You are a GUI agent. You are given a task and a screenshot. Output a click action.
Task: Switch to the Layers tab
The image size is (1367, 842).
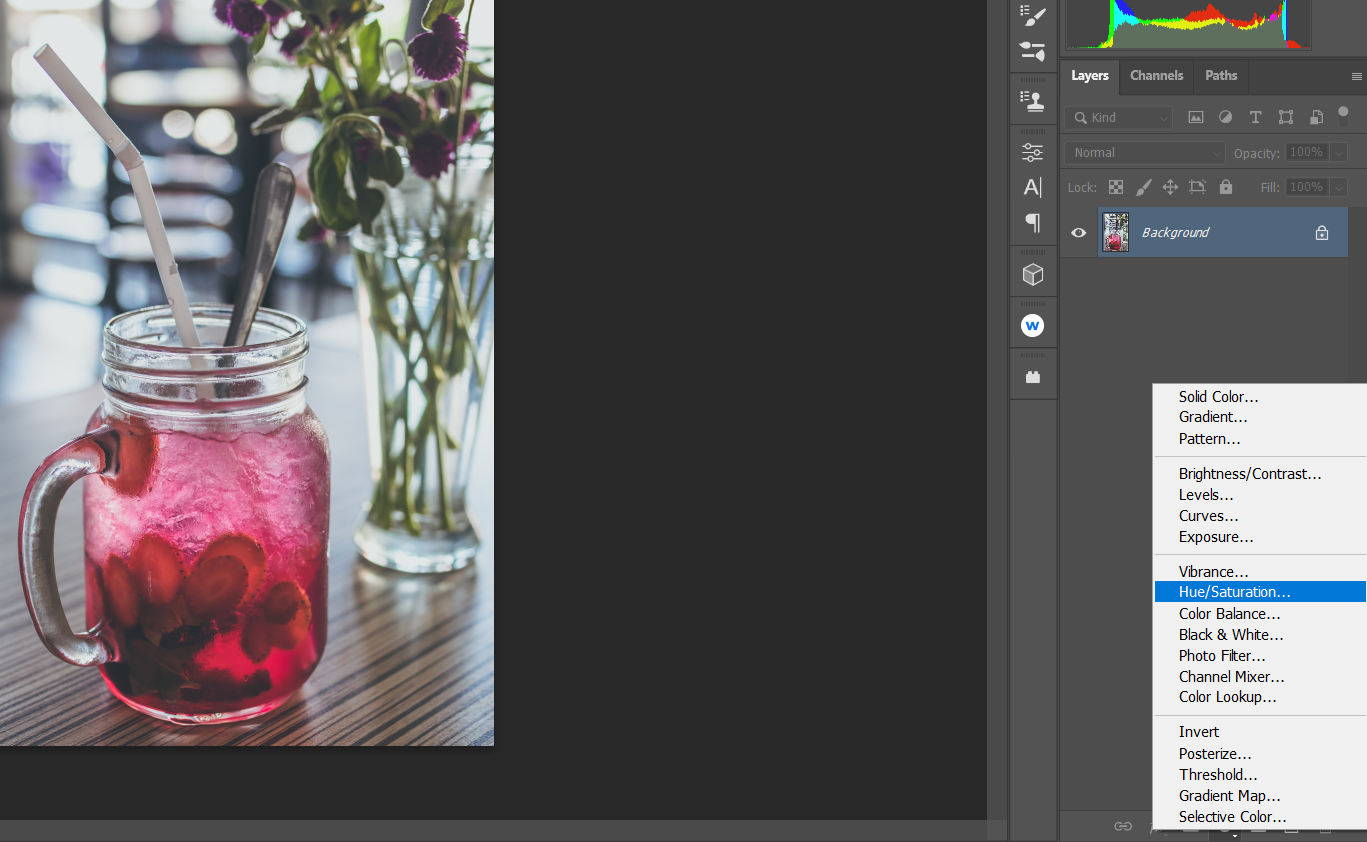click(x=1090, y=76)
